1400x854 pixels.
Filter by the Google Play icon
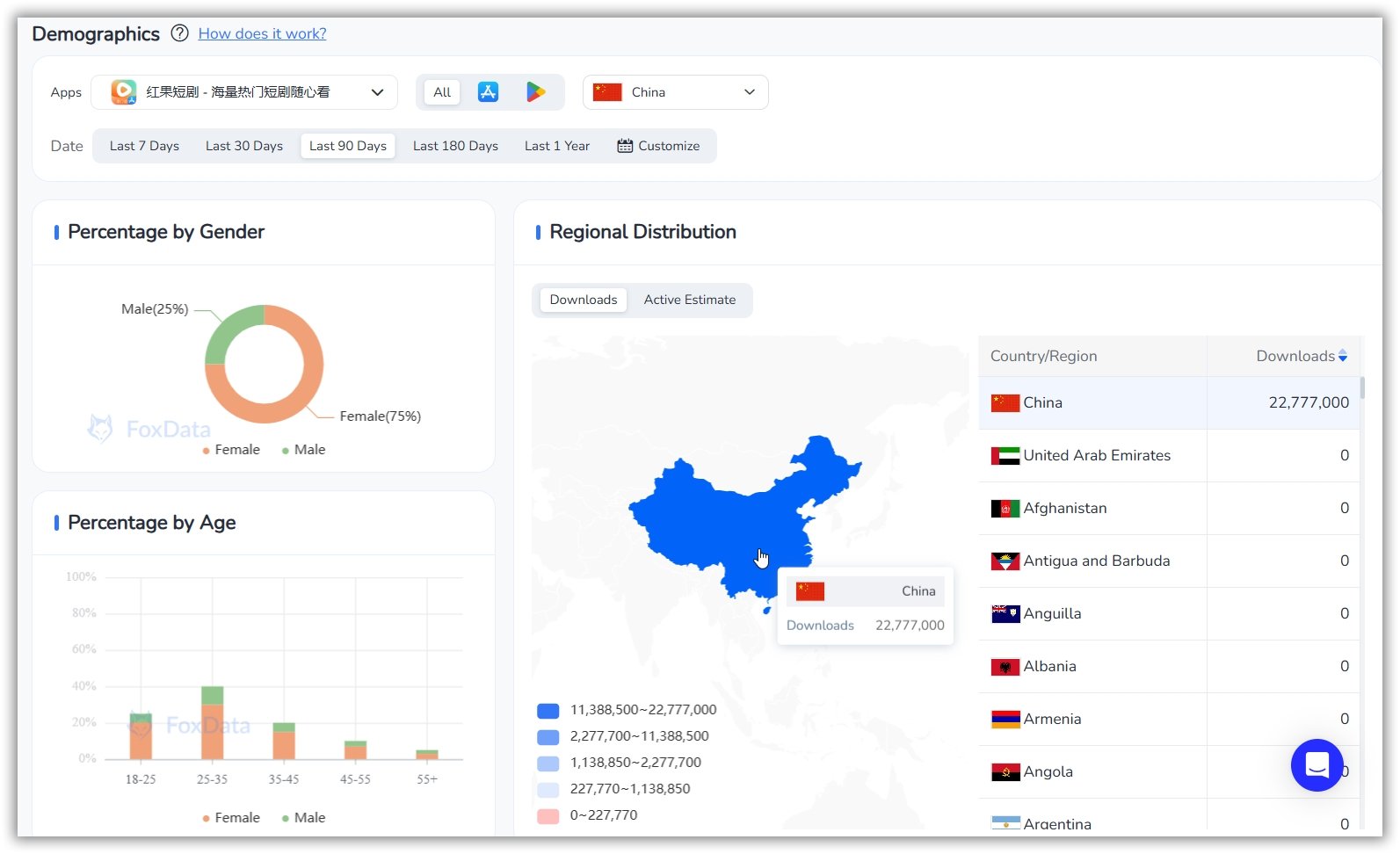(535, 92)
